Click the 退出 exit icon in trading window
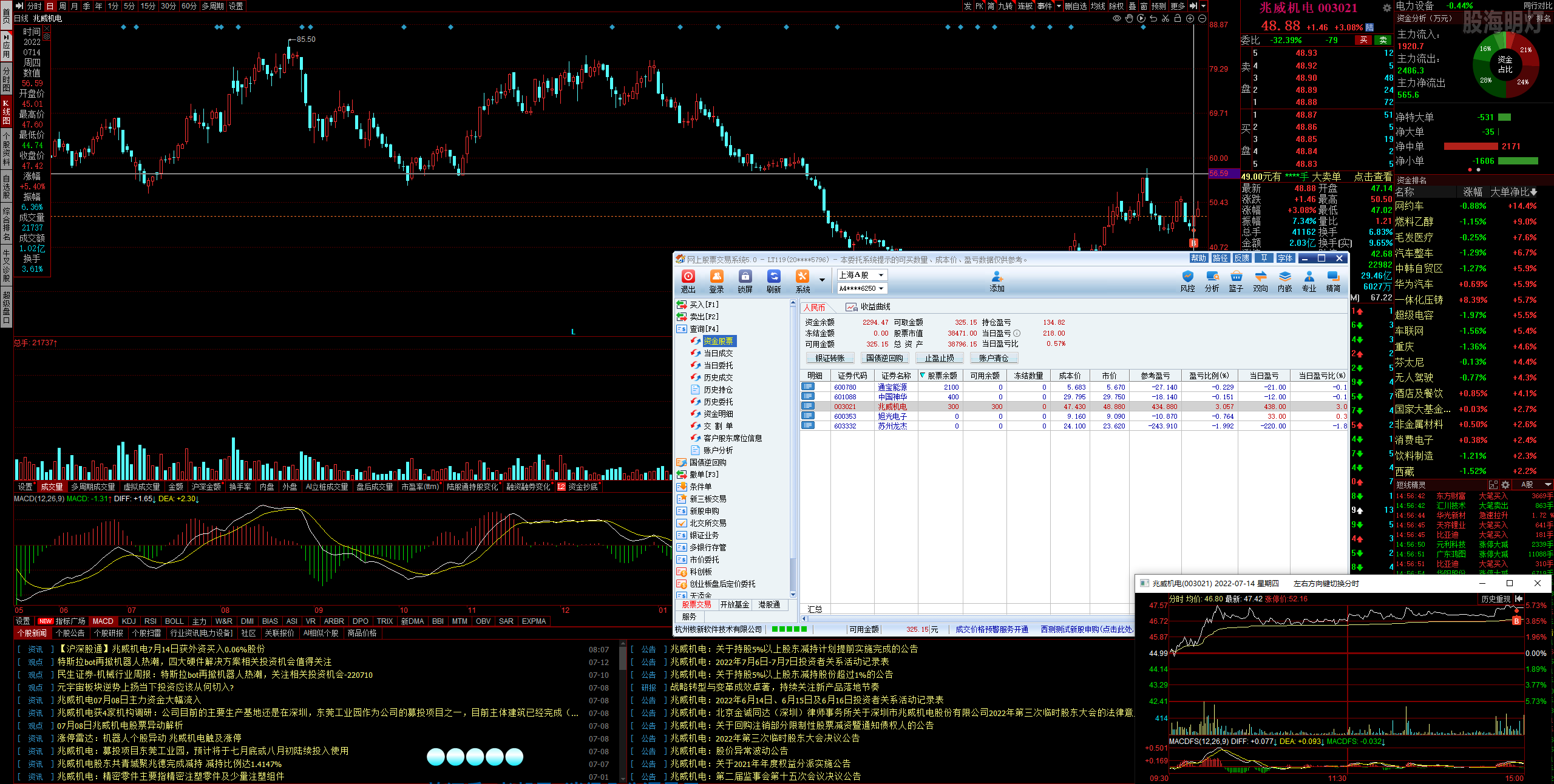This screenshot has height=784, width=1554. [x=688, y=282]
